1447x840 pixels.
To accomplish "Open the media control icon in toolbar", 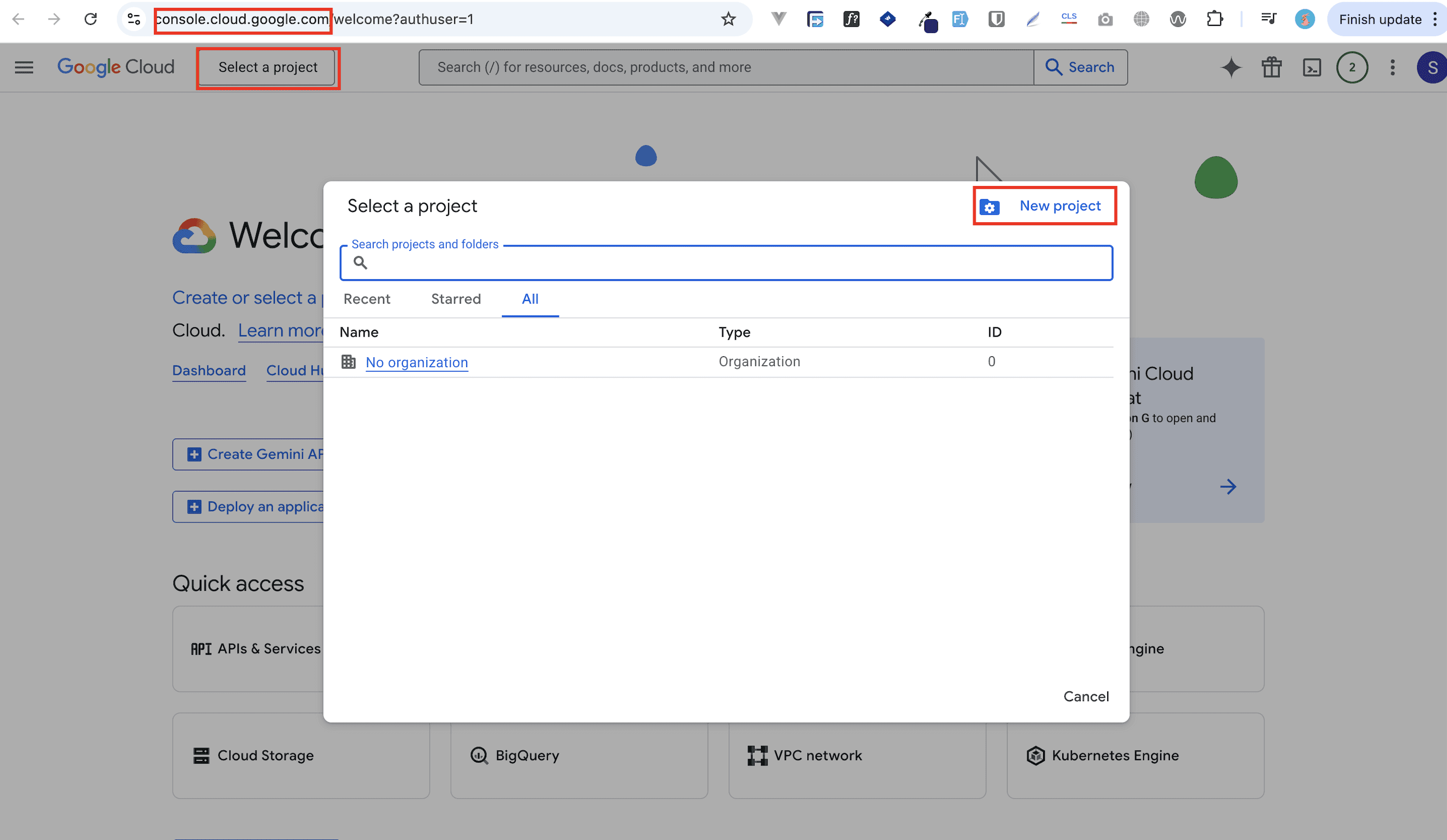I will [x=1268, y=19].
